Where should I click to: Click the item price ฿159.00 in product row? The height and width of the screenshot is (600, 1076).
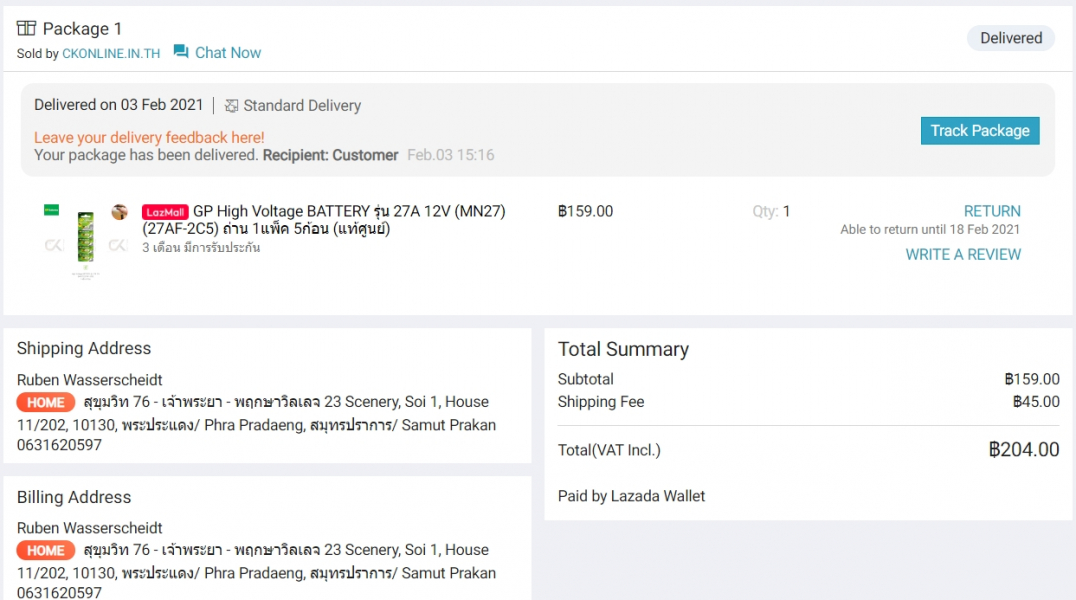coord(585,211)
